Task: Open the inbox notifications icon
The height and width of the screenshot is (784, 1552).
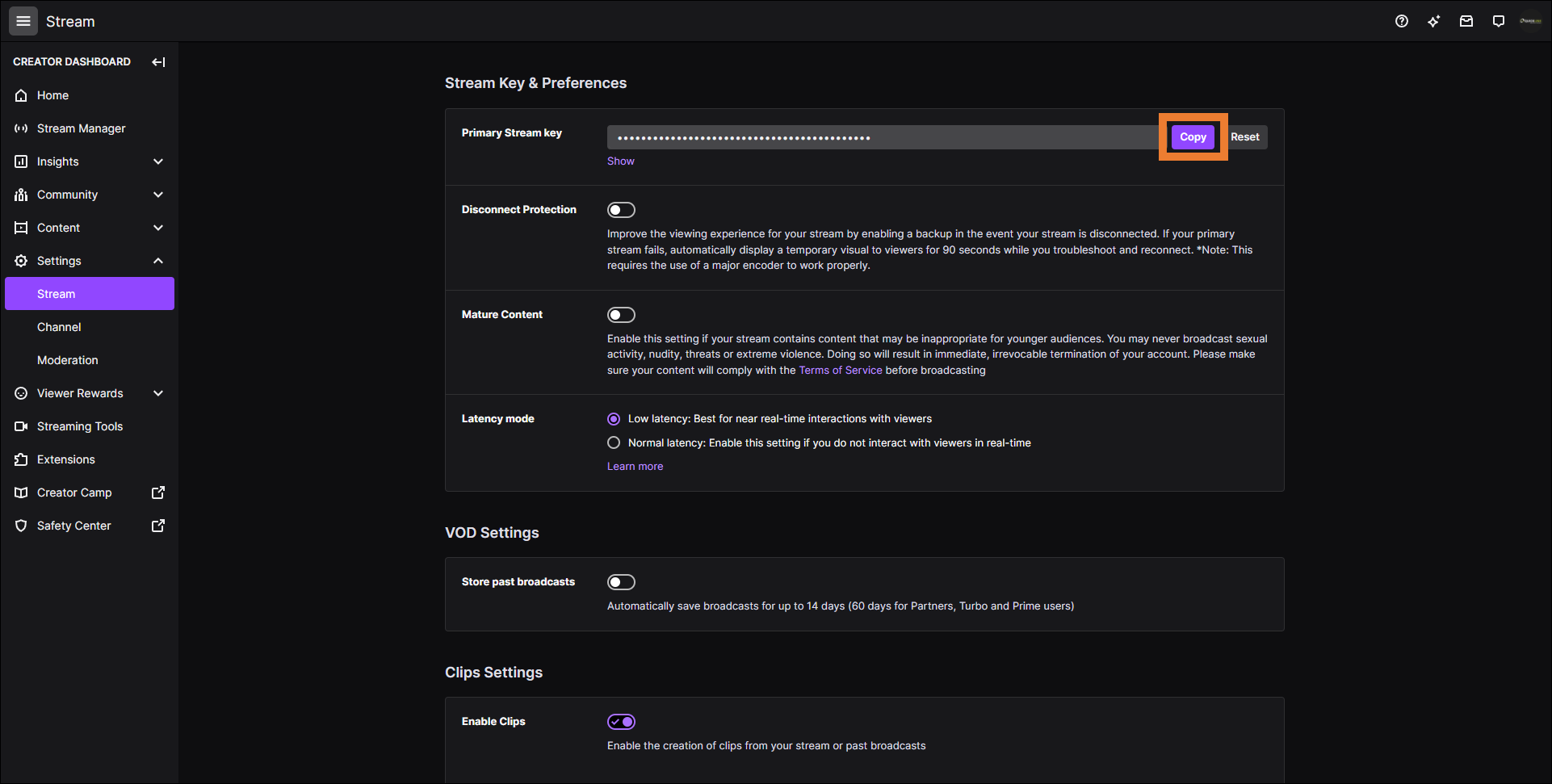Action: coord(1466,21)
